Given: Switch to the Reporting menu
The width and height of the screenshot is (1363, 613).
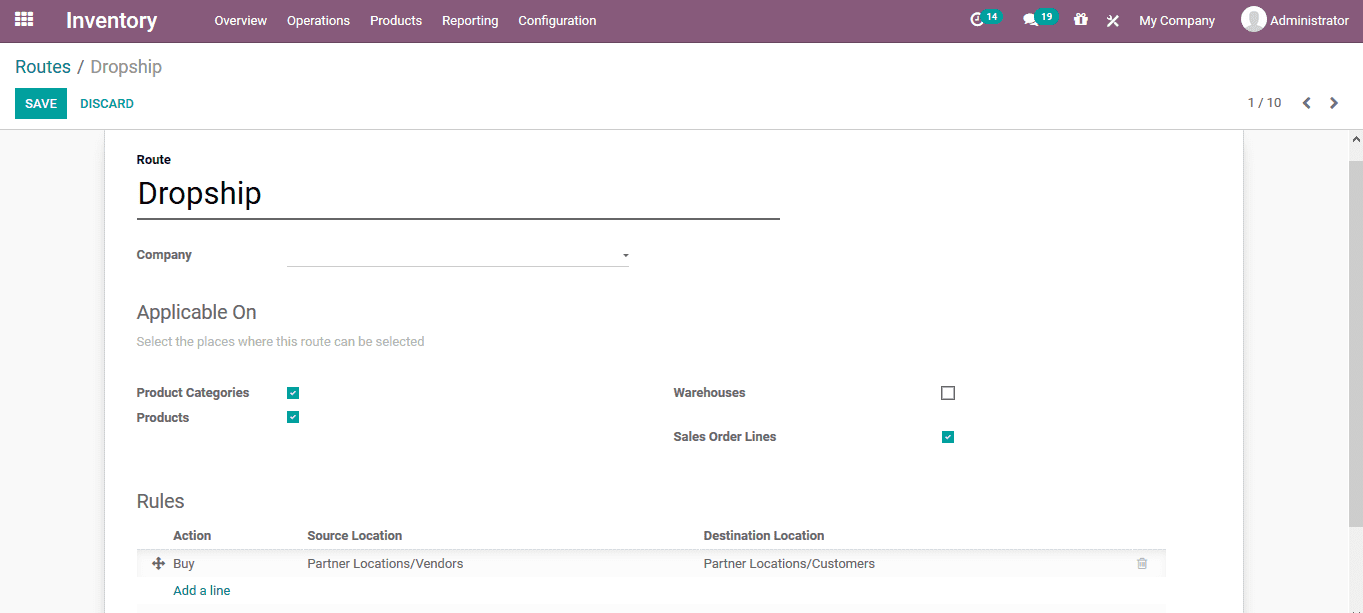Looking at the screenshot, I should [x=470, y=20].
